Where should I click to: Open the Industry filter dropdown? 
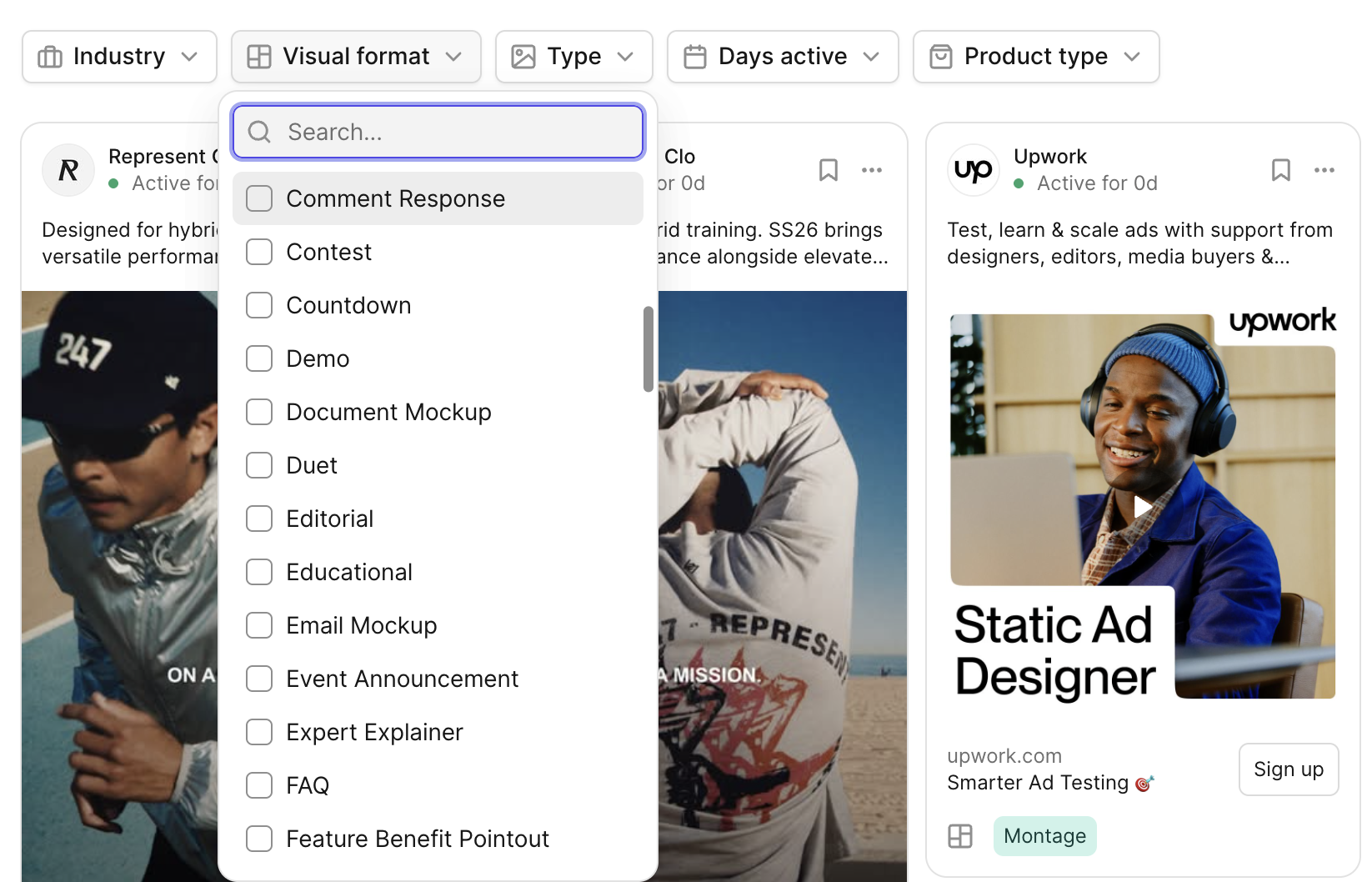[x=119, y=57]
